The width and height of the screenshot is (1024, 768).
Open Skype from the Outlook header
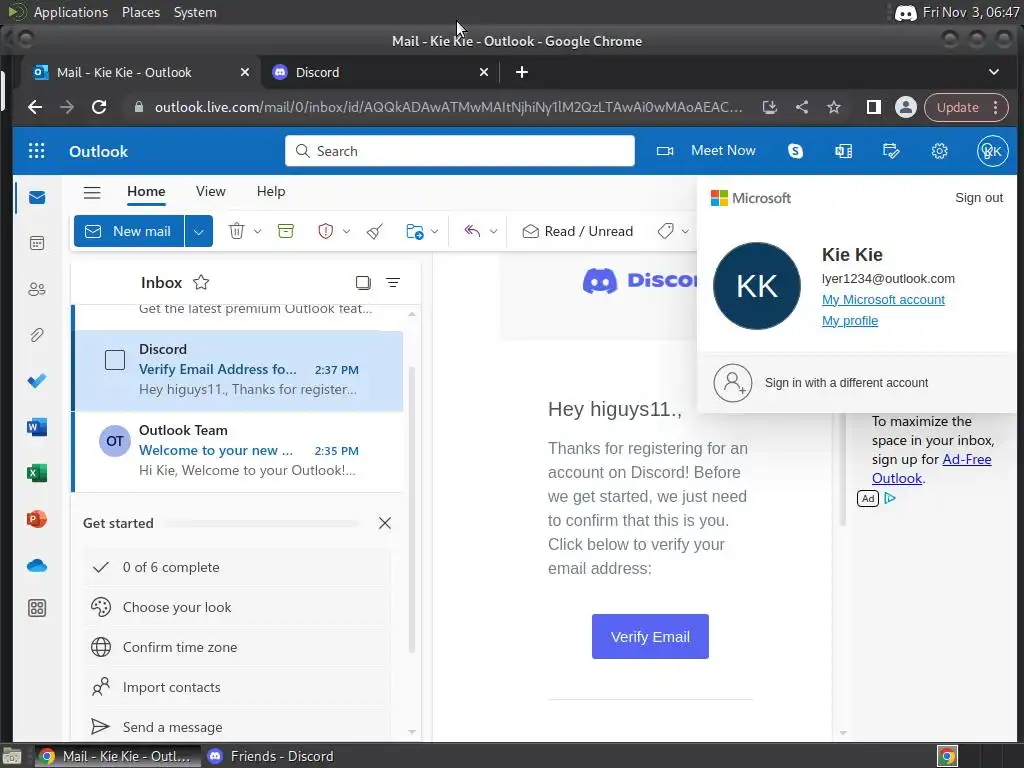(795, 151)
